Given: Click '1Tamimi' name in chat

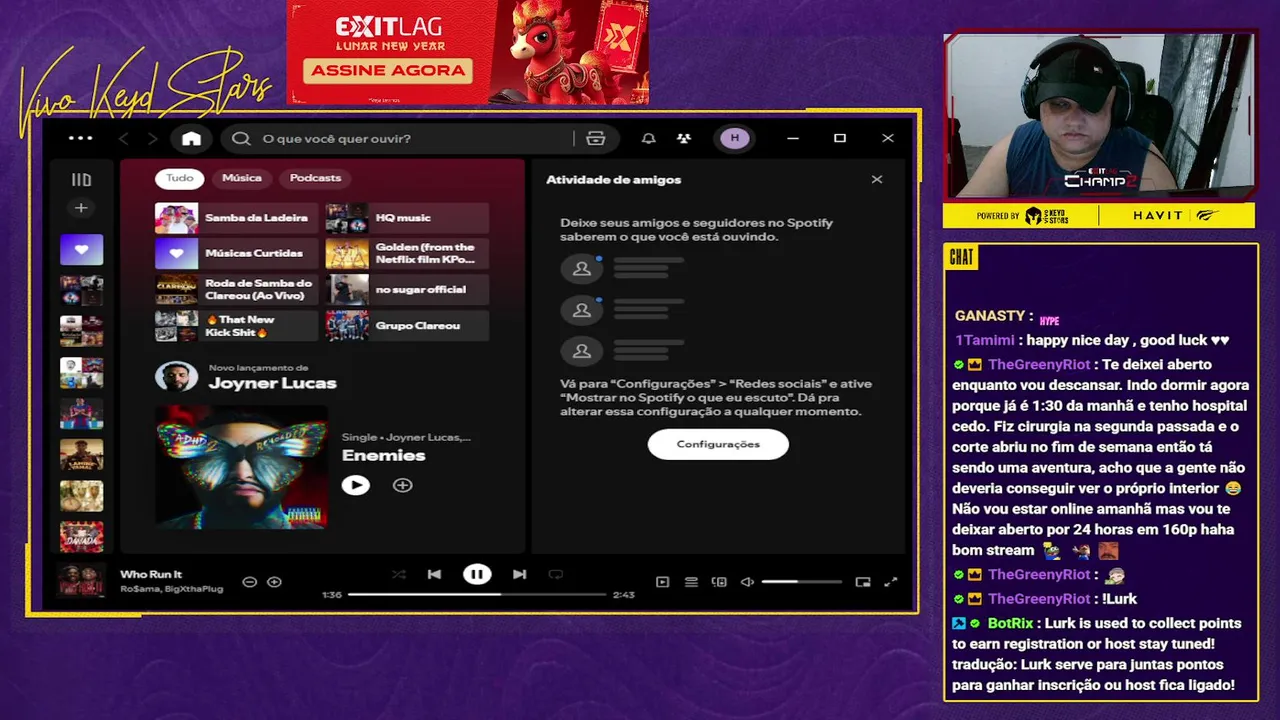Looking at the screenshot, I should pos(985,340).
